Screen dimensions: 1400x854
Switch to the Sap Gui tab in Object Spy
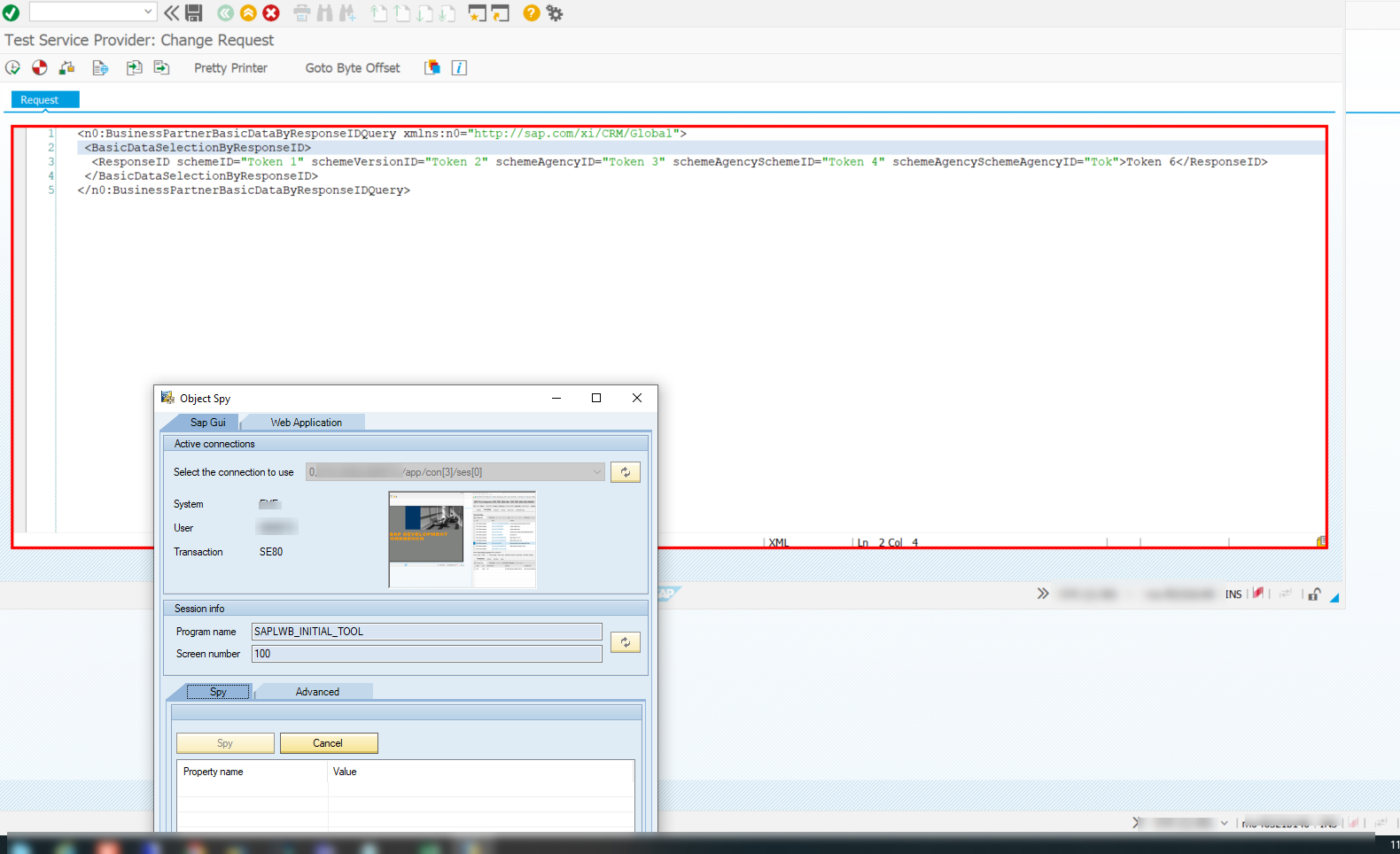[x=208, y=423]
